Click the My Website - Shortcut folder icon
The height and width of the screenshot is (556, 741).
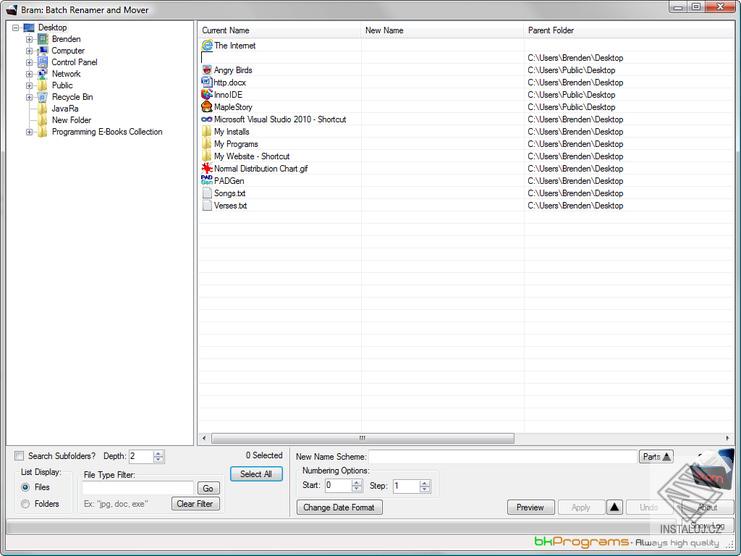pyautogui.click(x=207, y=156)
